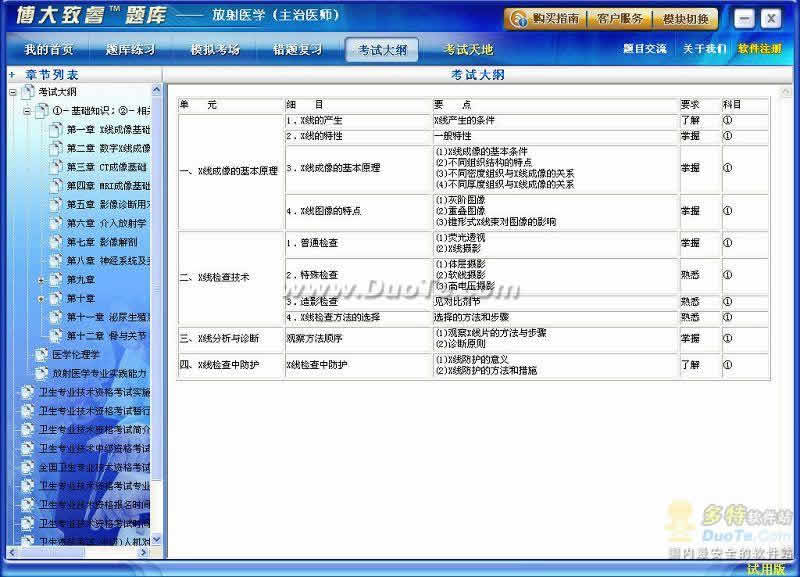The width and height of the screenshot is (800, 577).
Task: Click the document icon beside 第六章 介入放射学
Action: pyautogui.click(x=56, y=223)
